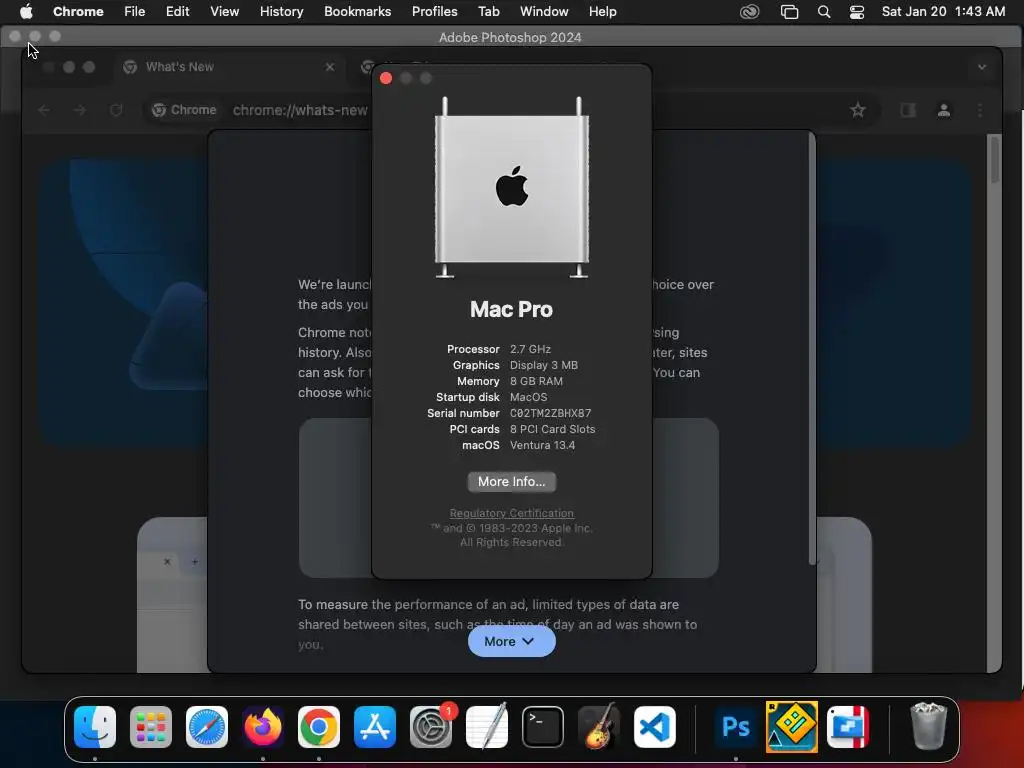
Task: Toggle Chrome side panel icon
Action: point(908,110)
